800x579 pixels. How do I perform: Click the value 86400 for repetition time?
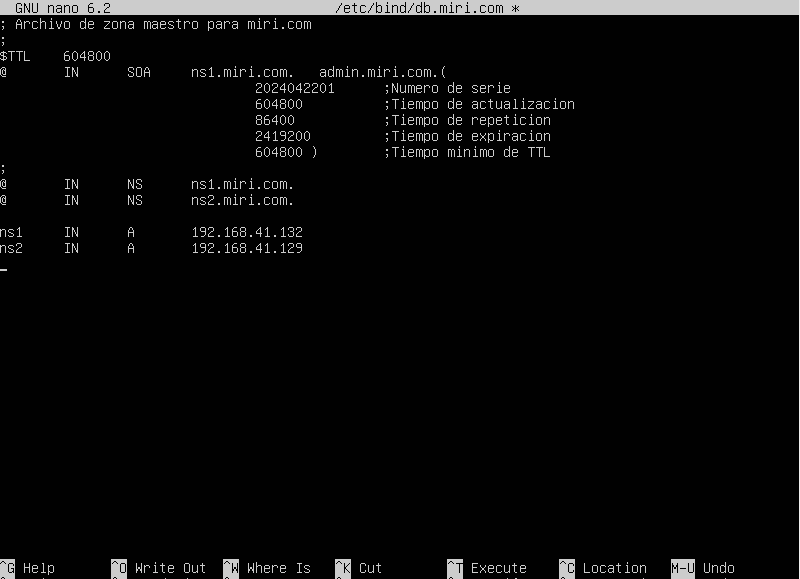pos(278,120)
